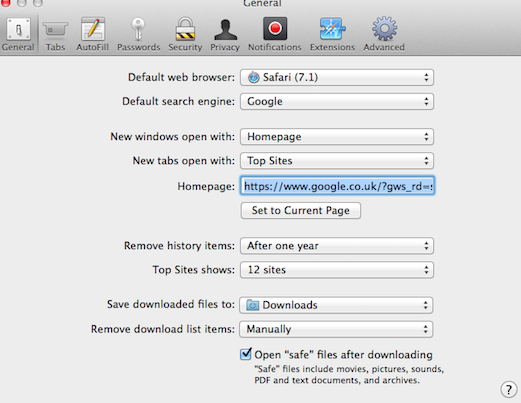The width and height of the screenshot is (521, 403).
Task: Choose number of Top Sites shown
Action: (x=337, y=270)
